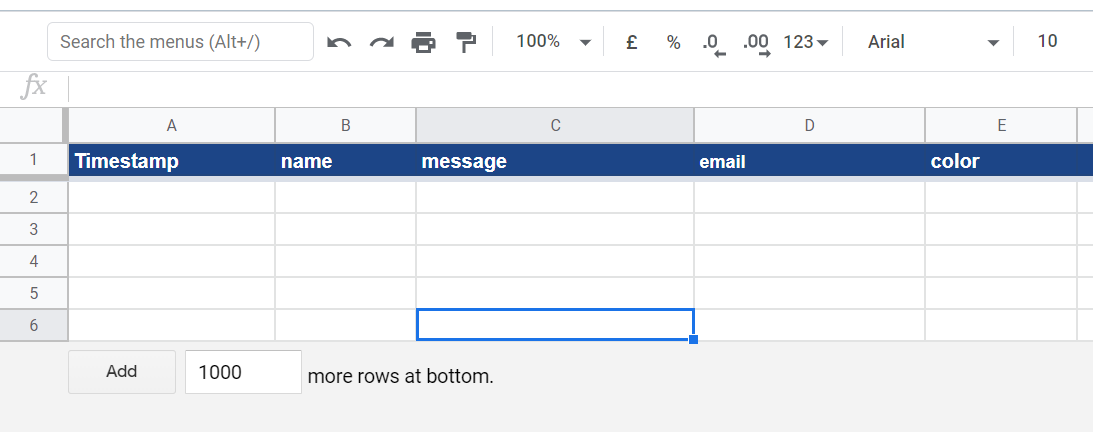
Task: Focus the Search the menus box
Action: pyautogui.click(x=180, y=42)
